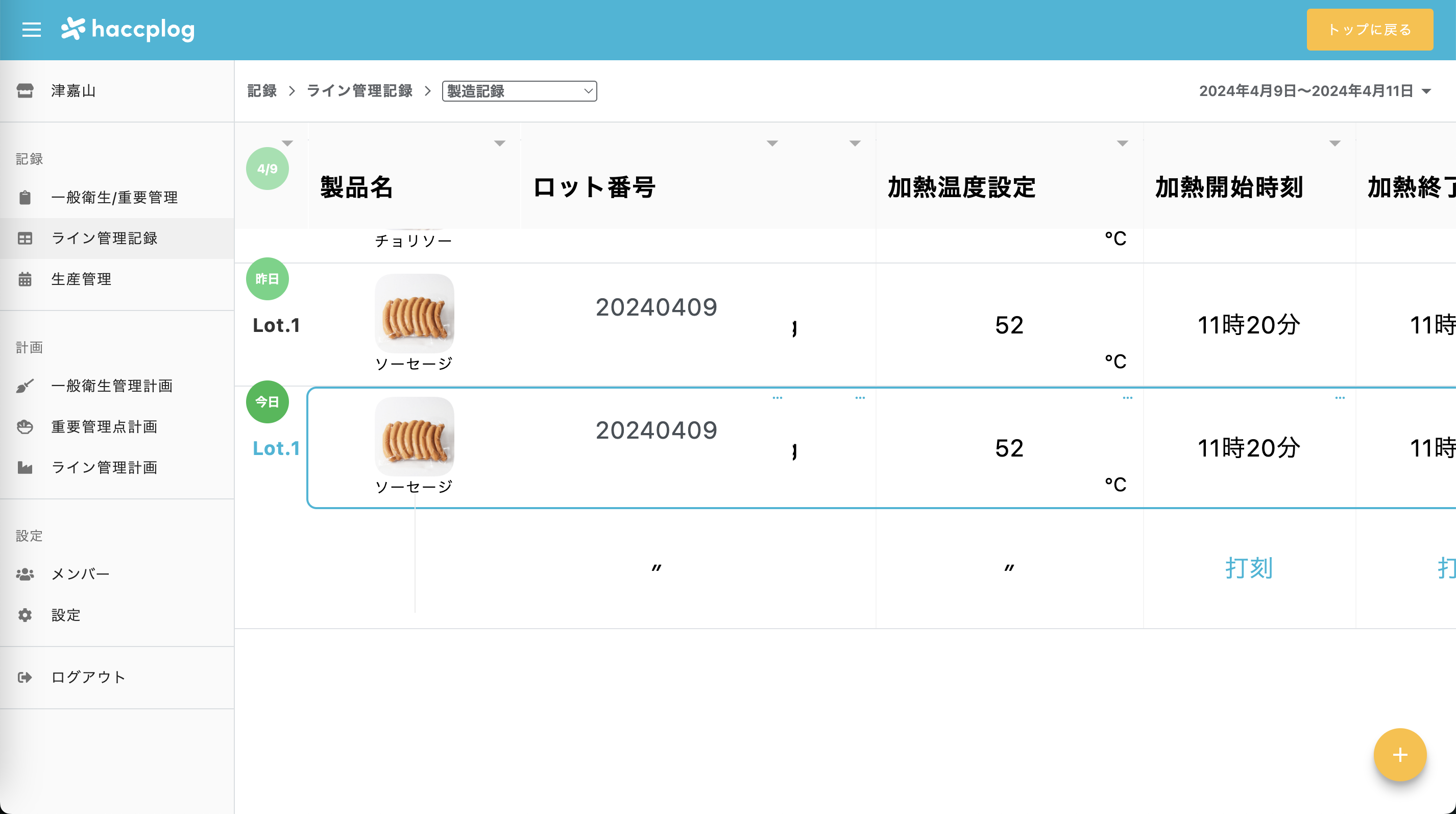Click the ライン管理記録 table icon
This screenshot has width=1456, height=814.
[x=26, y=238]
